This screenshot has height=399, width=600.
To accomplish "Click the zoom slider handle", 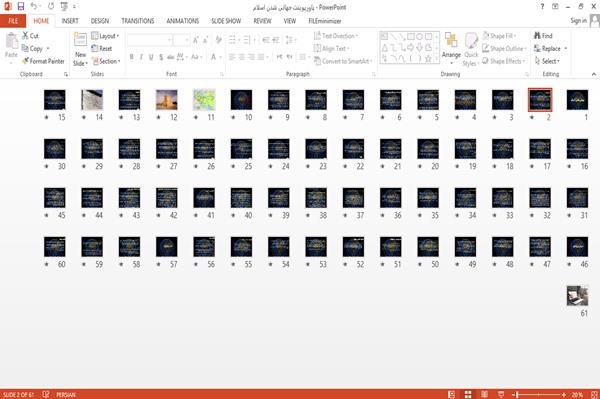I will click(x=517, y=394).
